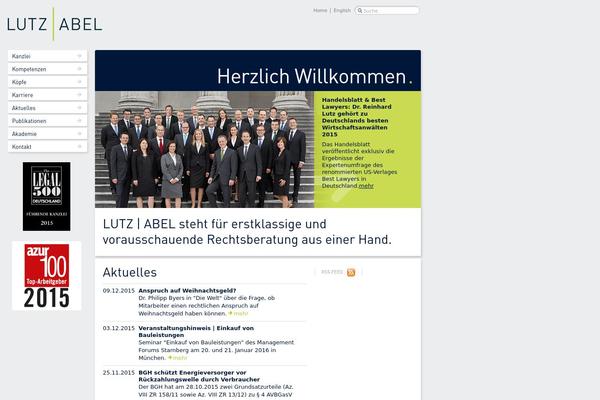Go to the Home link
The width and height of the screenshot is (600, 400).
click(320, 10)
